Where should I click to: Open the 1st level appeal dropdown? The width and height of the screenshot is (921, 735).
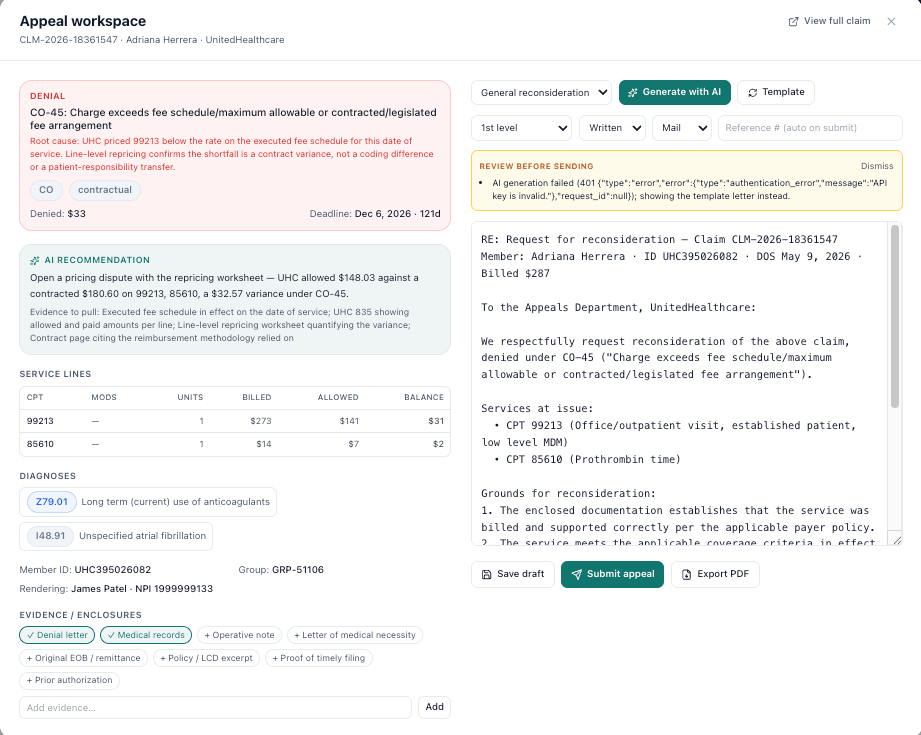(x=521, y=128)
